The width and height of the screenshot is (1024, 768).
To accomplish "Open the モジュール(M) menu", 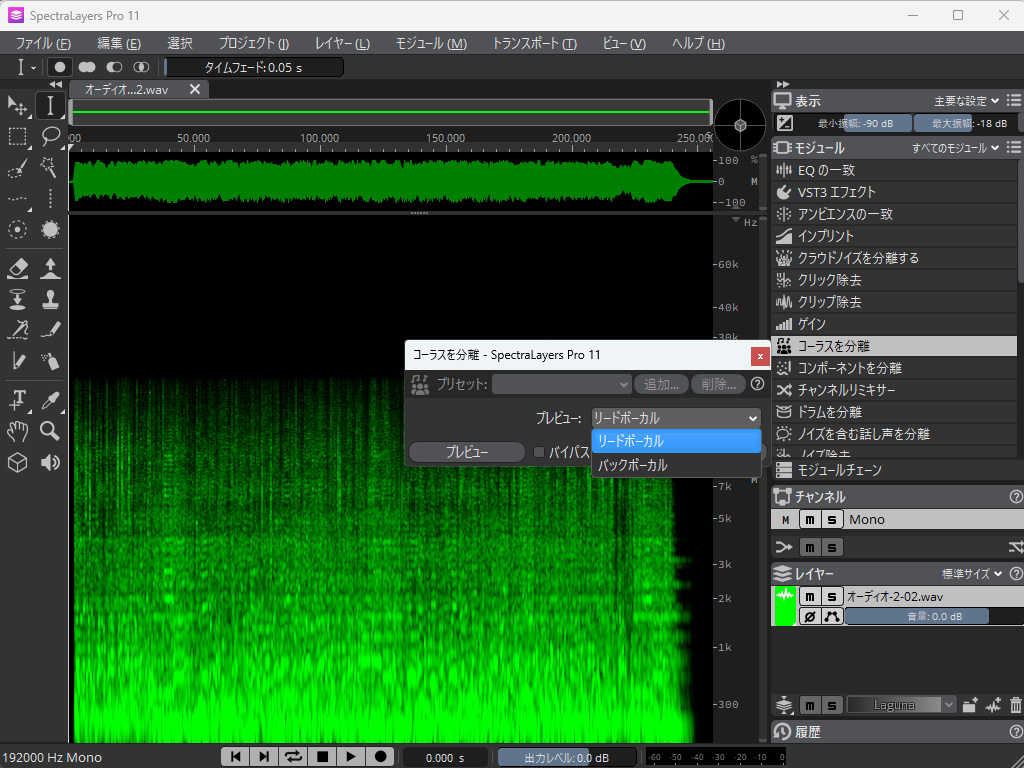I will point(430,43).
